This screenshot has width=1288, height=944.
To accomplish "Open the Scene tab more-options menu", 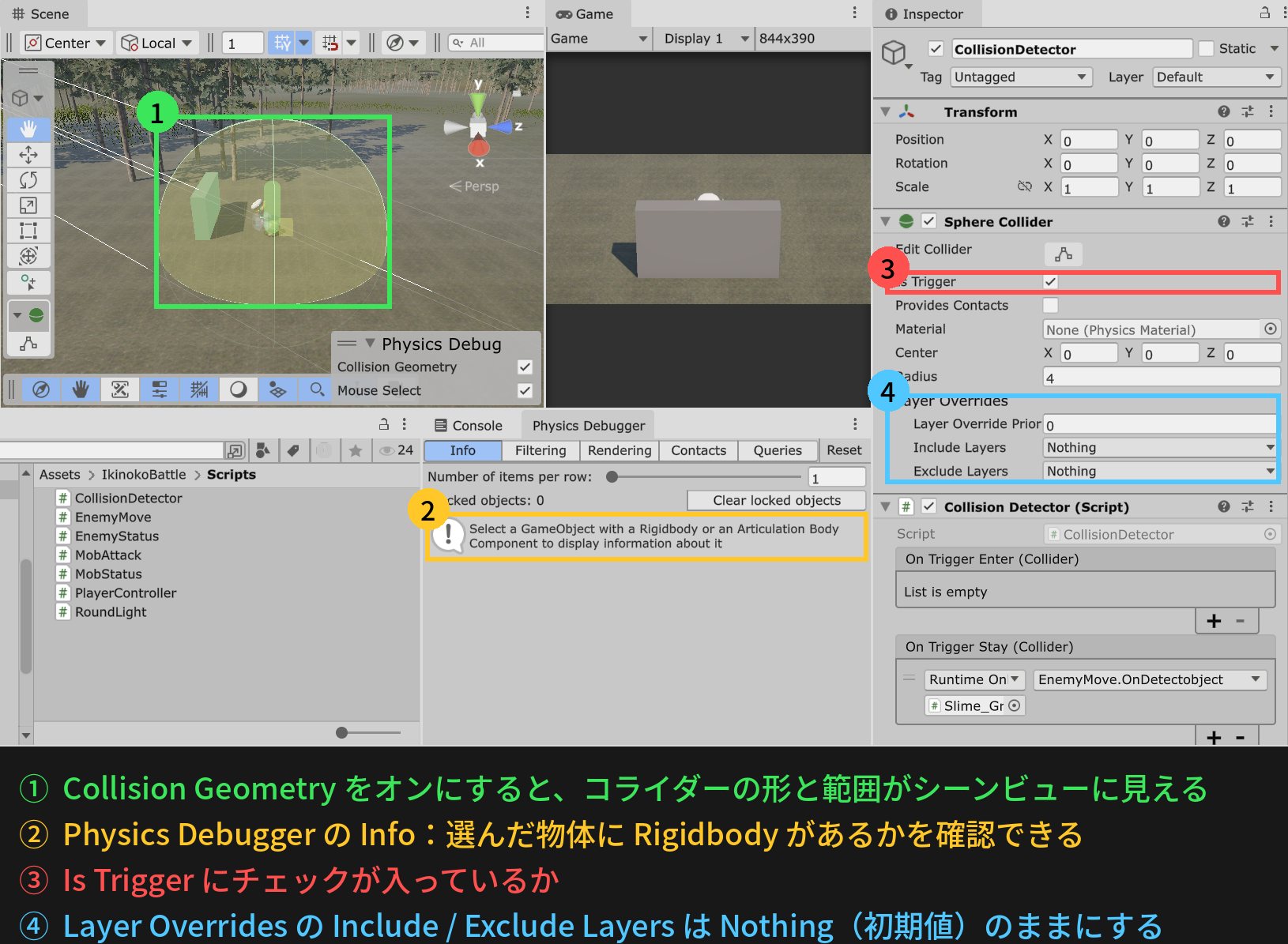I will [528, 13].
